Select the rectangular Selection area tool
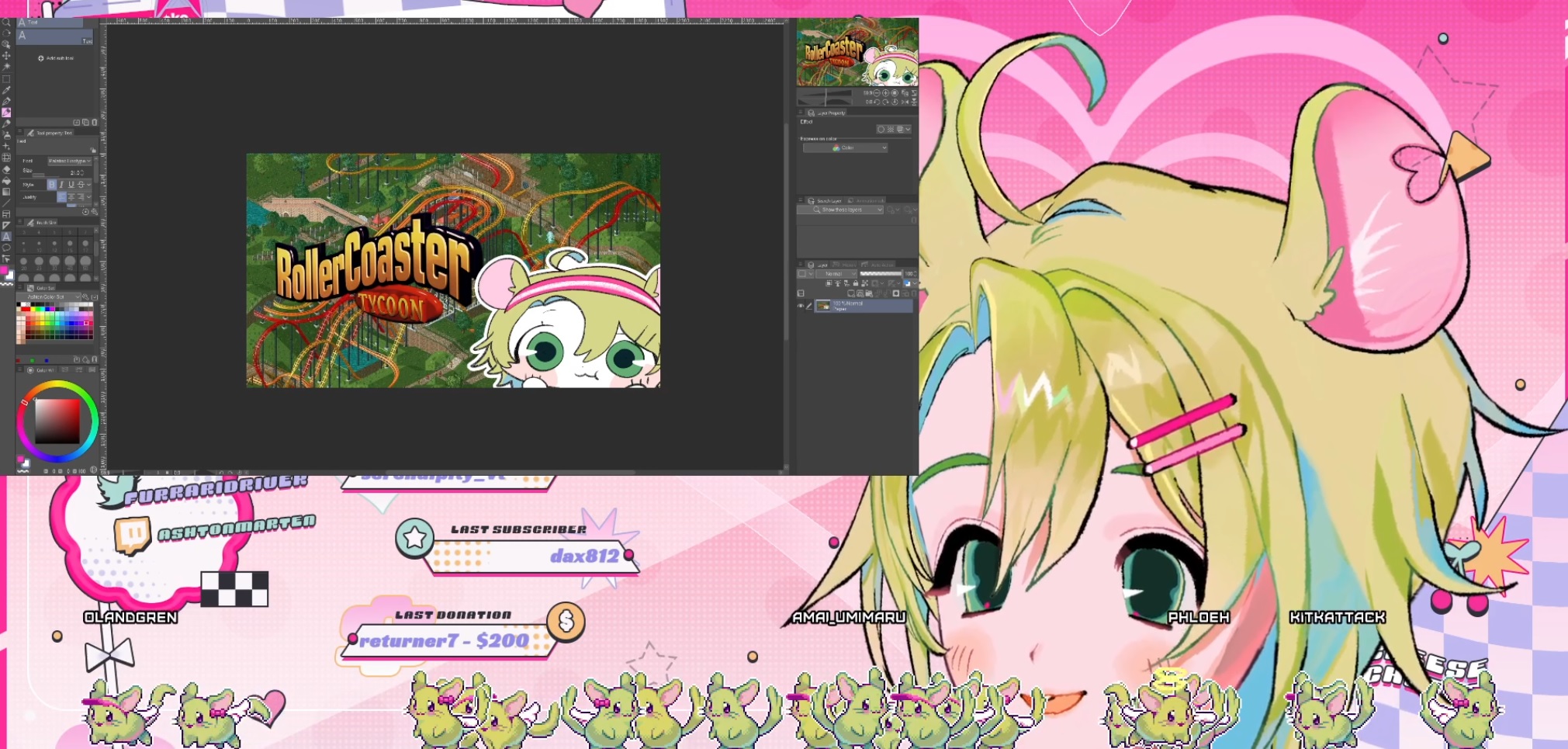This screenshot has height=749, width=1568. pyautogui.click(x=6, y=79)
